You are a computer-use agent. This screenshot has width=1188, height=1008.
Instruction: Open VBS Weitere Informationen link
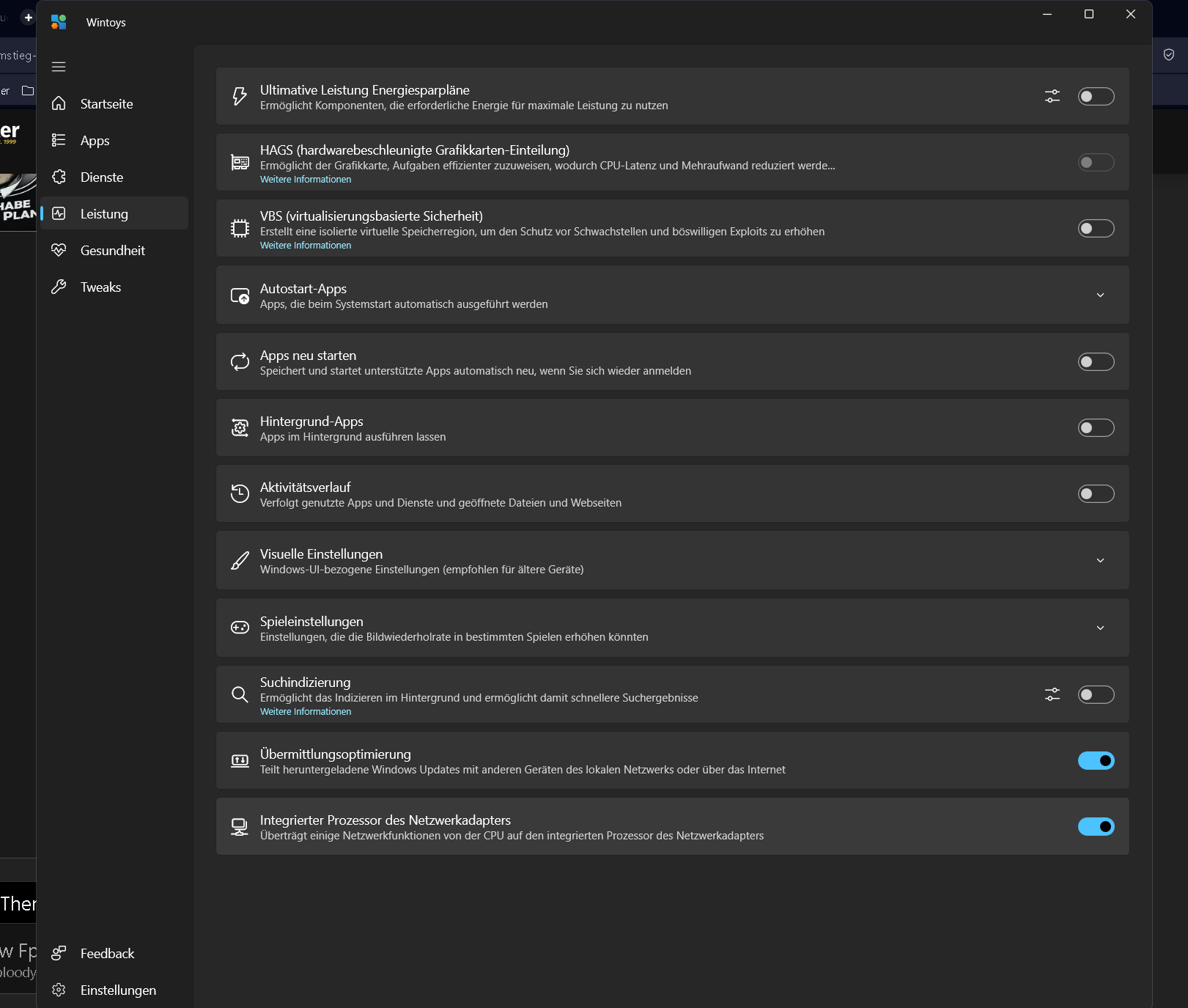306,246
